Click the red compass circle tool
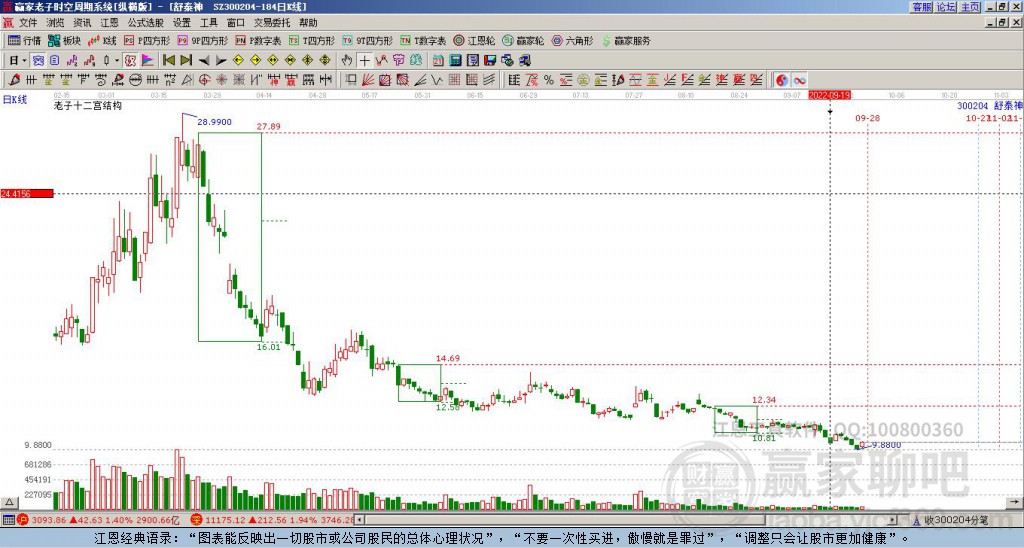Screen dimensions: 1024x548 (204, 80)
